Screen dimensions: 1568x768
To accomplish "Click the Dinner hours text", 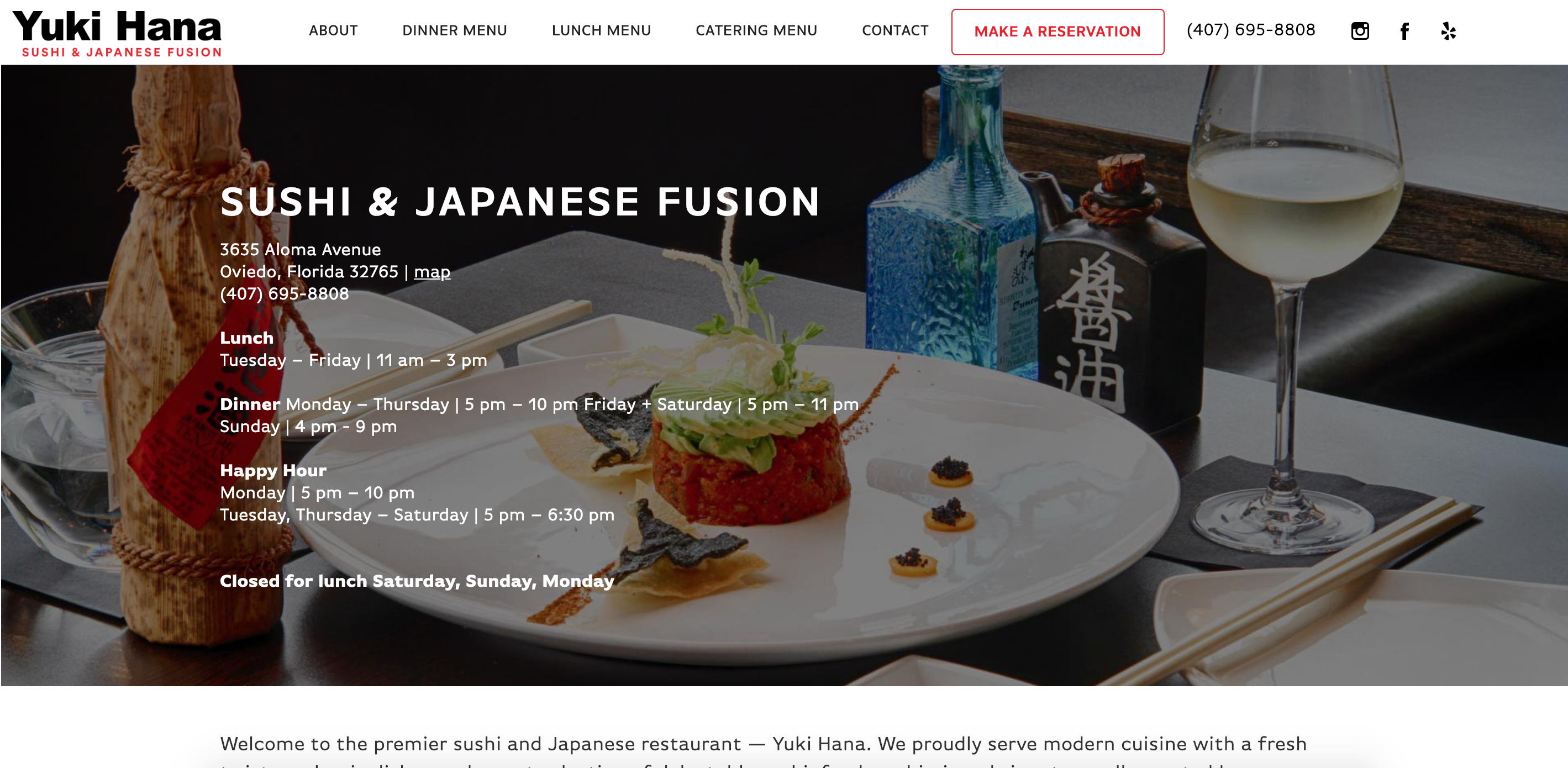I will pyautogui.click(x=539, y=415).
